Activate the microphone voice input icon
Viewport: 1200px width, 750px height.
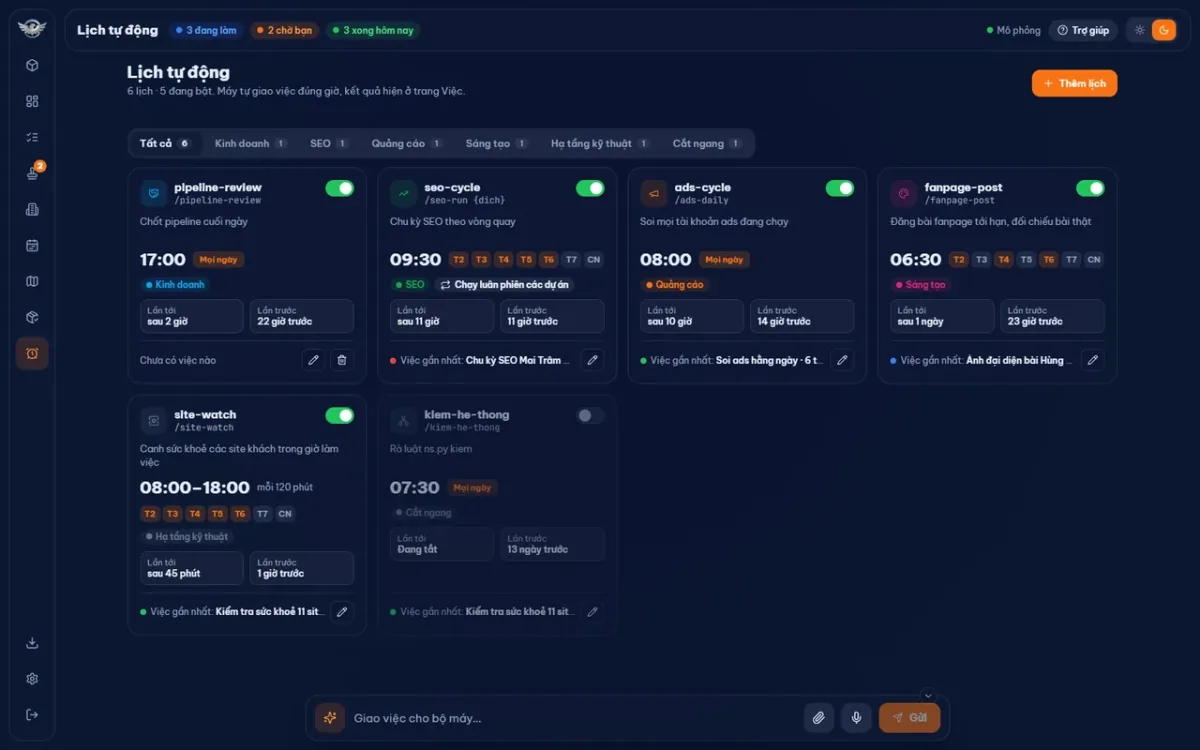(x=856, y=718)
